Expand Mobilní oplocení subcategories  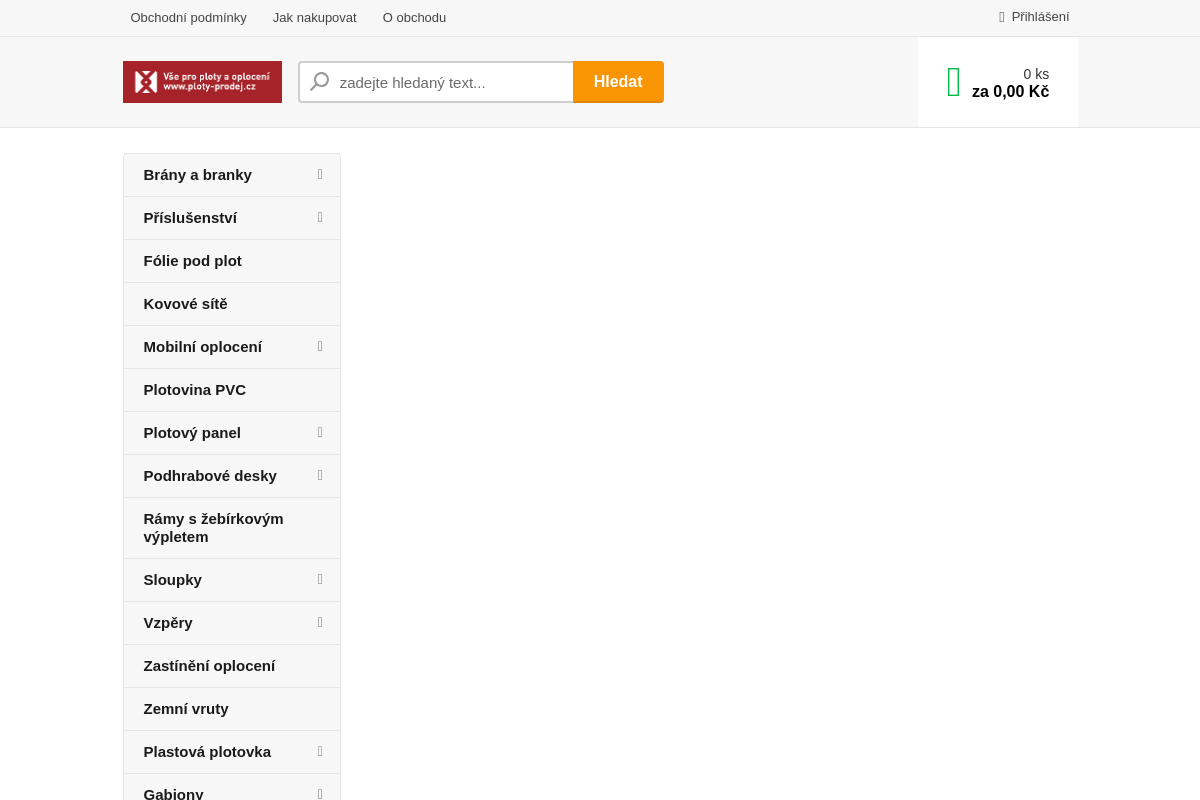tap(320, 347)
